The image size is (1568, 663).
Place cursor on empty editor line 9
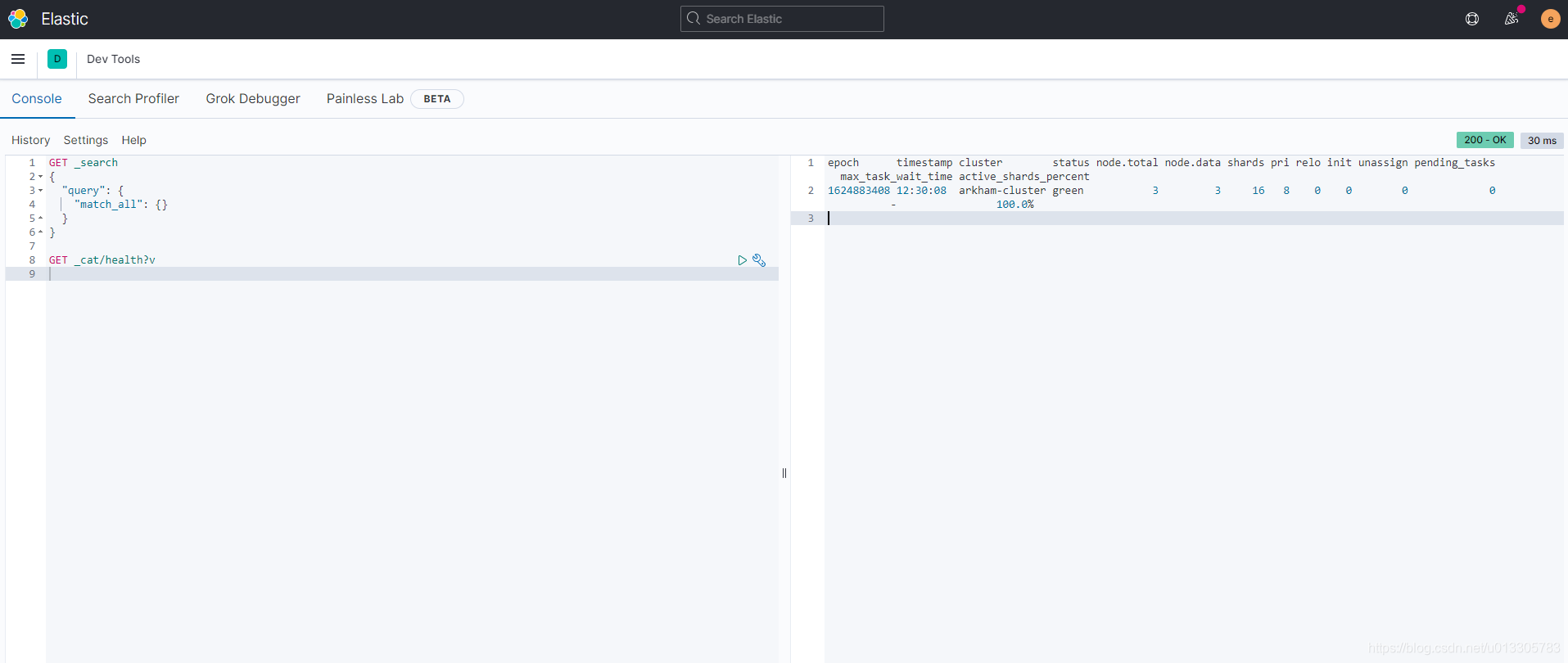point(412,274)
